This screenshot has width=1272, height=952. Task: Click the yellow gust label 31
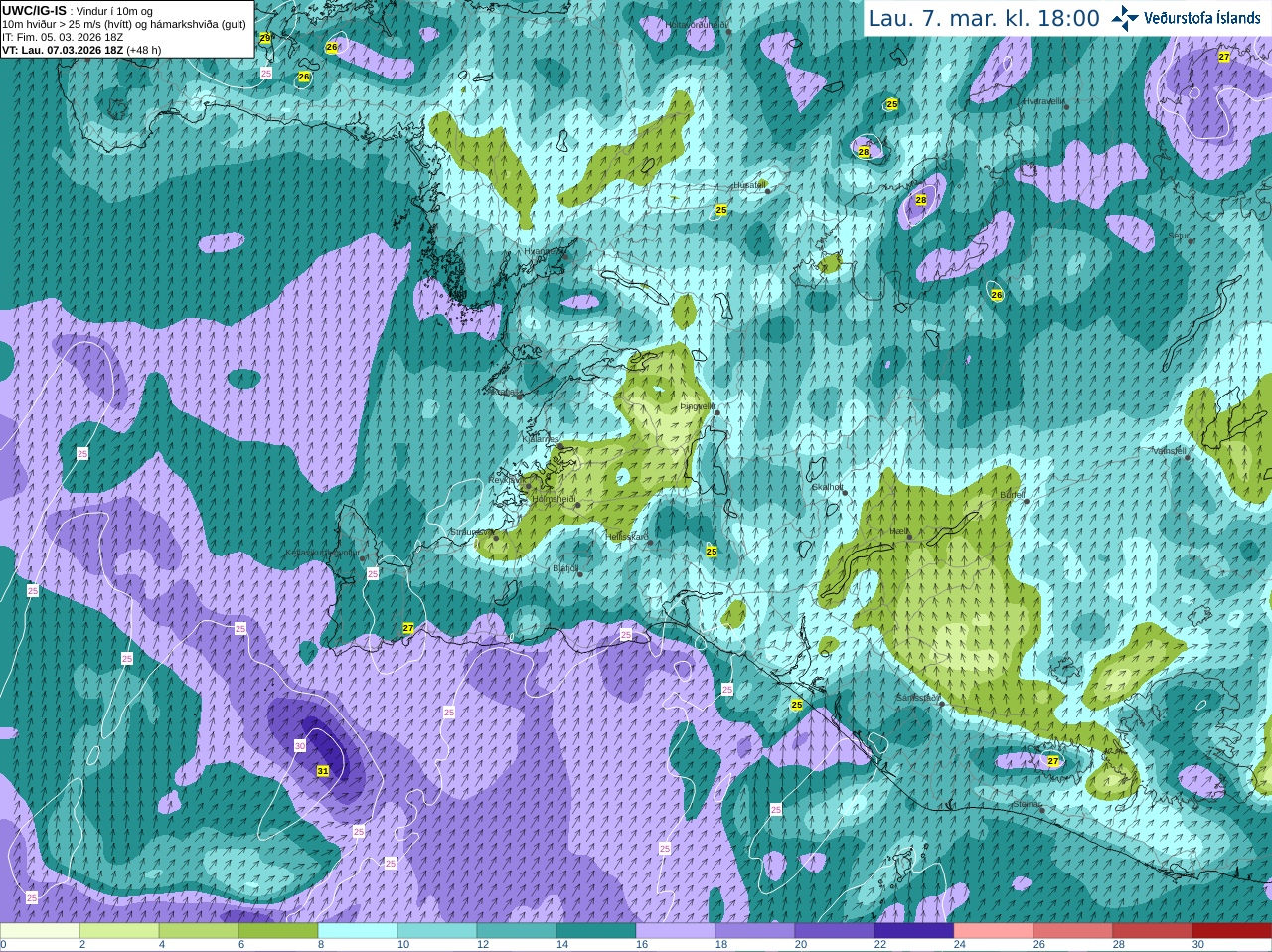[322, 771]
